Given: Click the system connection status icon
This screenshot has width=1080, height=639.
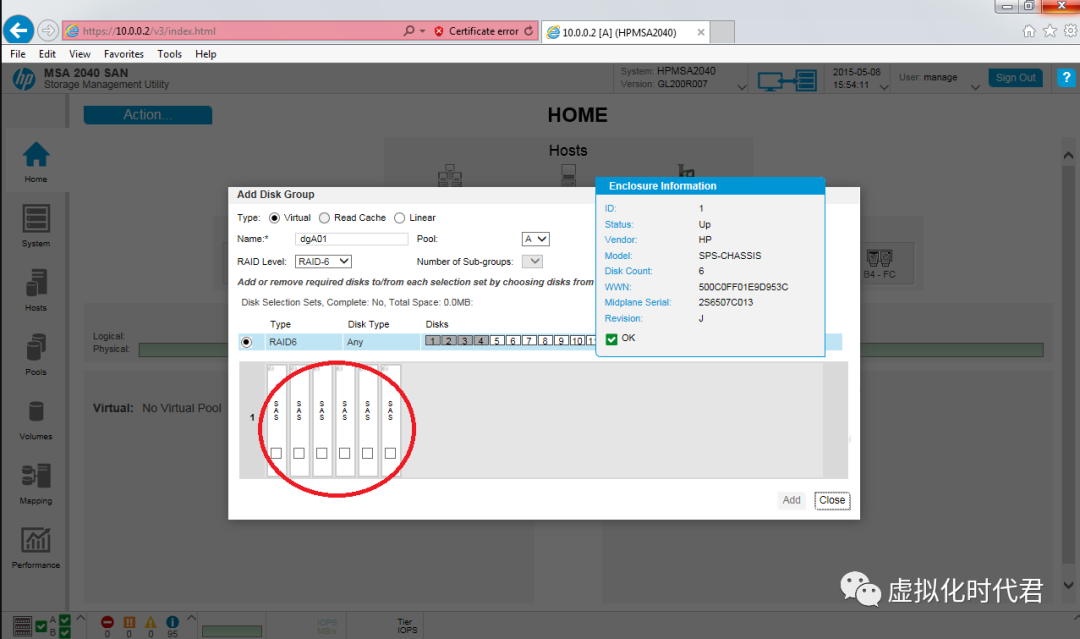Looking at the screenshot, I should [787, 81].
